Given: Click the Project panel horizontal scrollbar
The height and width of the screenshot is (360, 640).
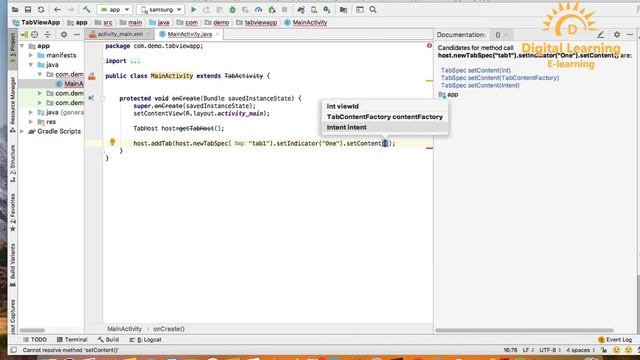Looking at the screenshot, I should 32,330.
